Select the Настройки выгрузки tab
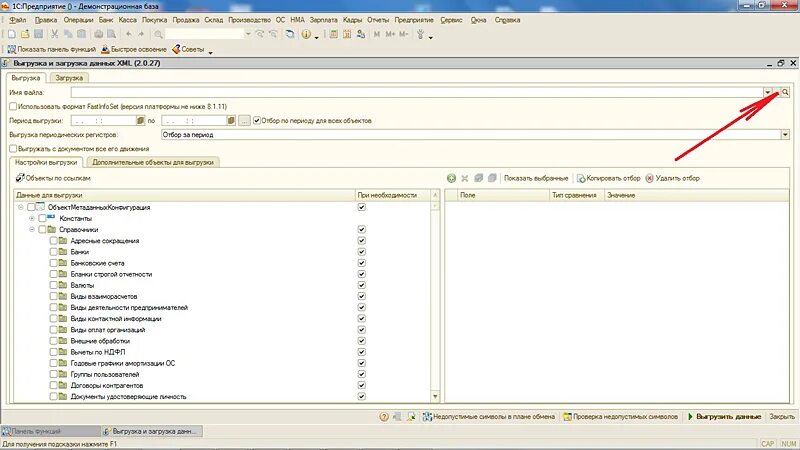This screenshot has width=800, height=450. pyautogui.click(x=46, y=162)
